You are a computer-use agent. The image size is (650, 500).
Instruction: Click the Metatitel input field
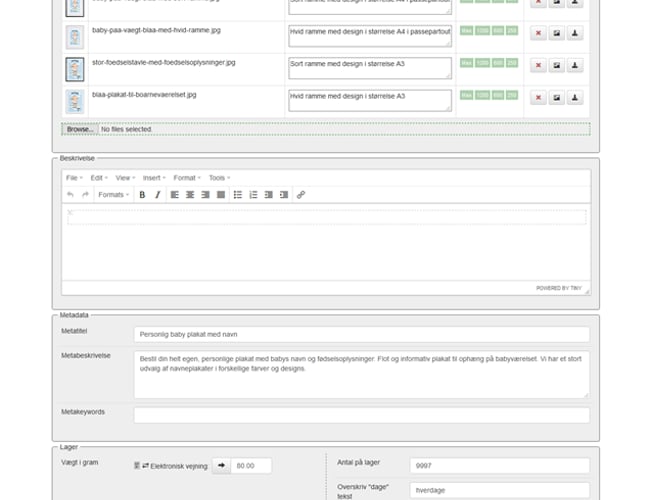click(361, 335)
